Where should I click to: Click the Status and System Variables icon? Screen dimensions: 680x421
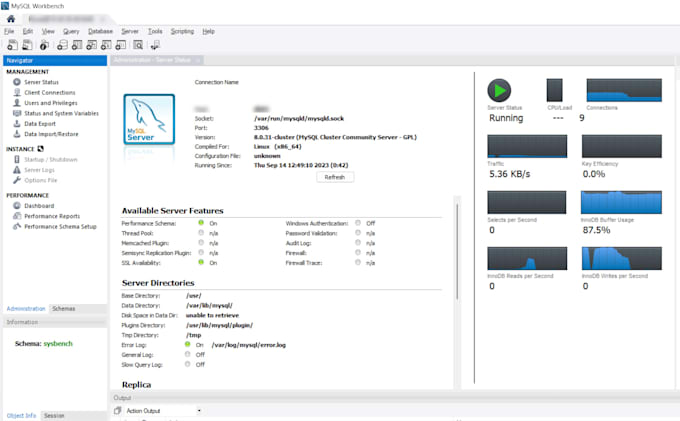click(x=17, y=113)
